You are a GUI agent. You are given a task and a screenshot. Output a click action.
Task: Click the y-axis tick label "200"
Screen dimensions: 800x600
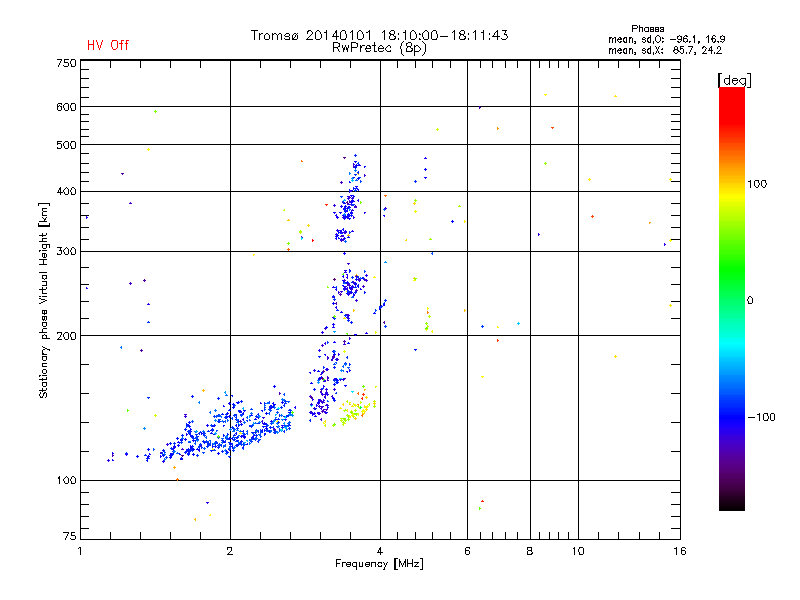coord(66,336)
